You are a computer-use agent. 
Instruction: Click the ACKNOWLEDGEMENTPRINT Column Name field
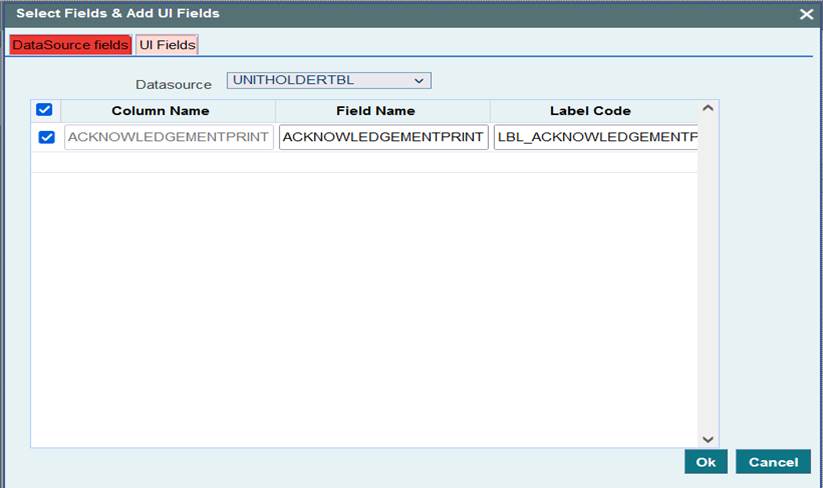tap(168, 137)
